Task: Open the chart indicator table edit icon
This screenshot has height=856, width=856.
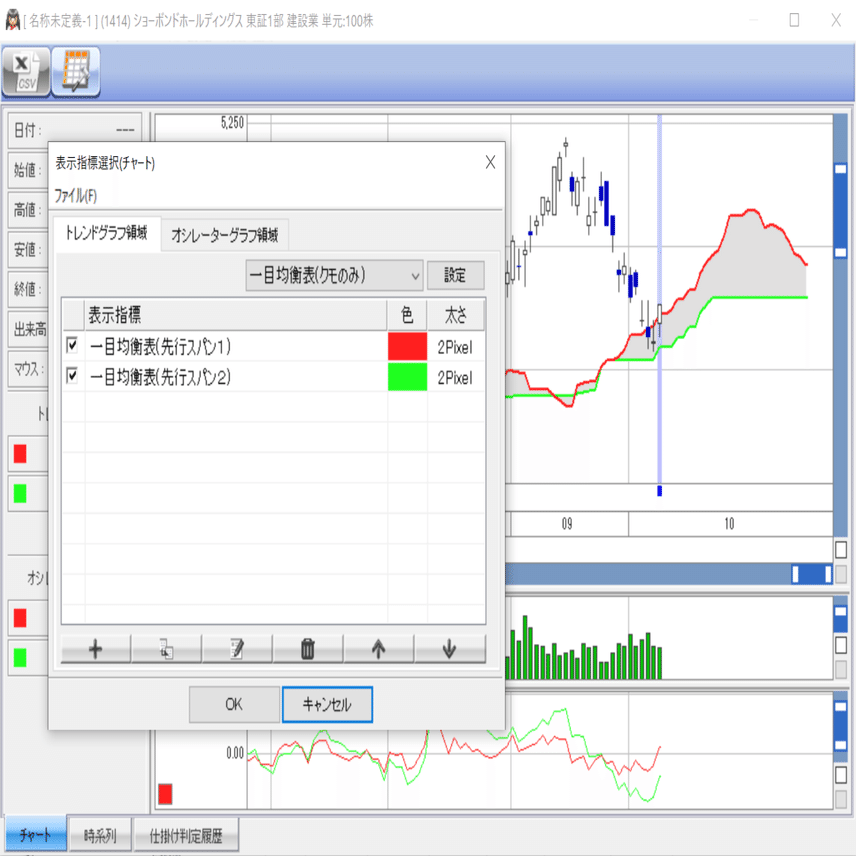Action: pos(75,72)
